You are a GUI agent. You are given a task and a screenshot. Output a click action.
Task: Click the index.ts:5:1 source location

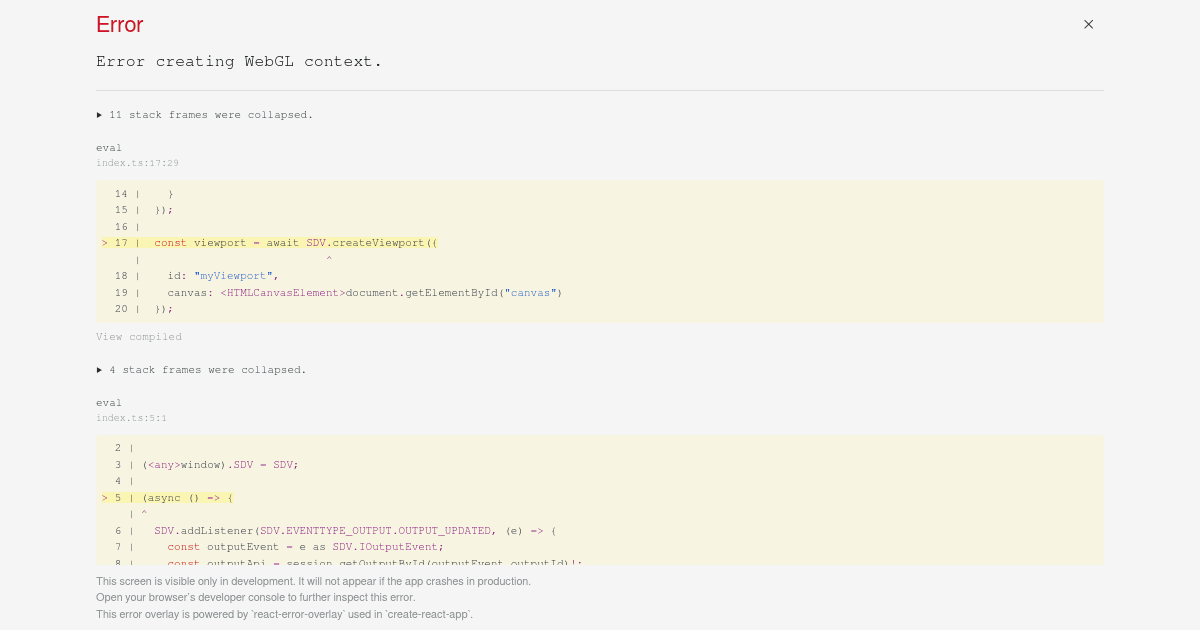(131, 418)
